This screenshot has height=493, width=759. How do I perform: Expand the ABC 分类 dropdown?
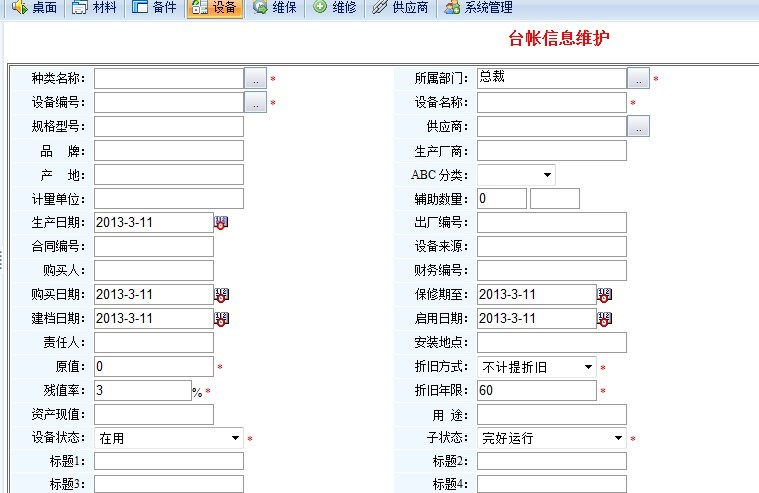click(546, 175)
